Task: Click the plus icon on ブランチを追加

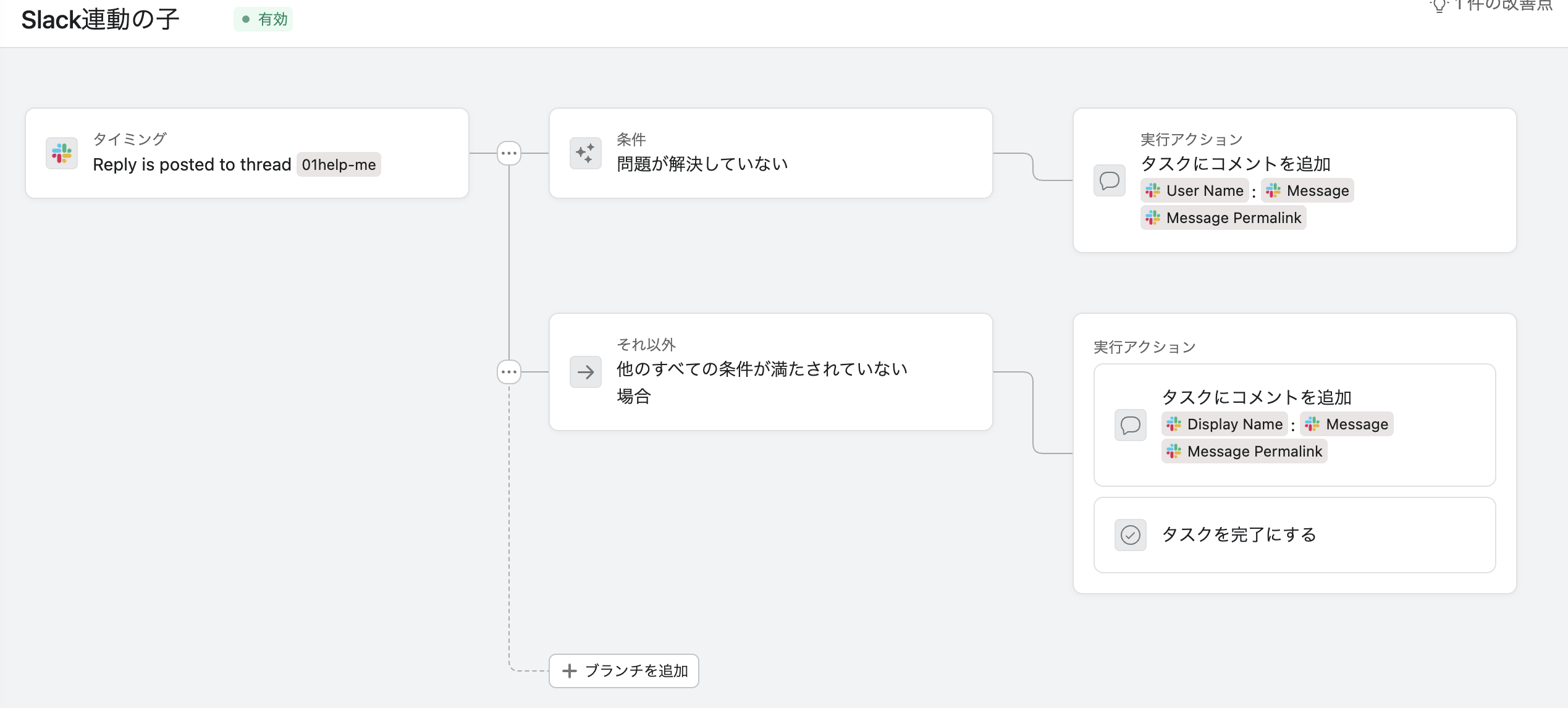Action: (570, 671)
